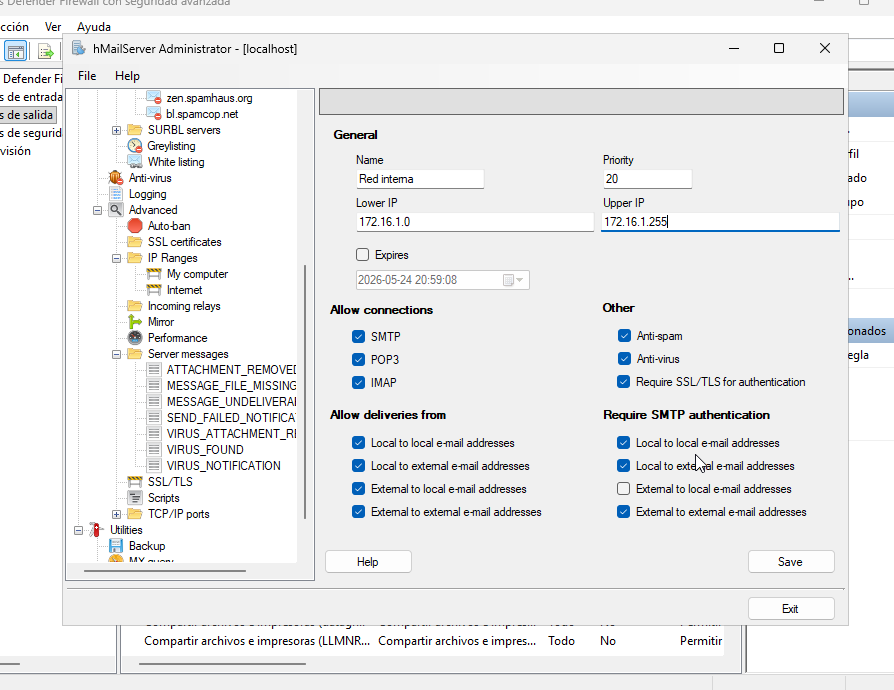
Task: Uncheck IMAP allow connections
Action: click(x=358, y=382)
